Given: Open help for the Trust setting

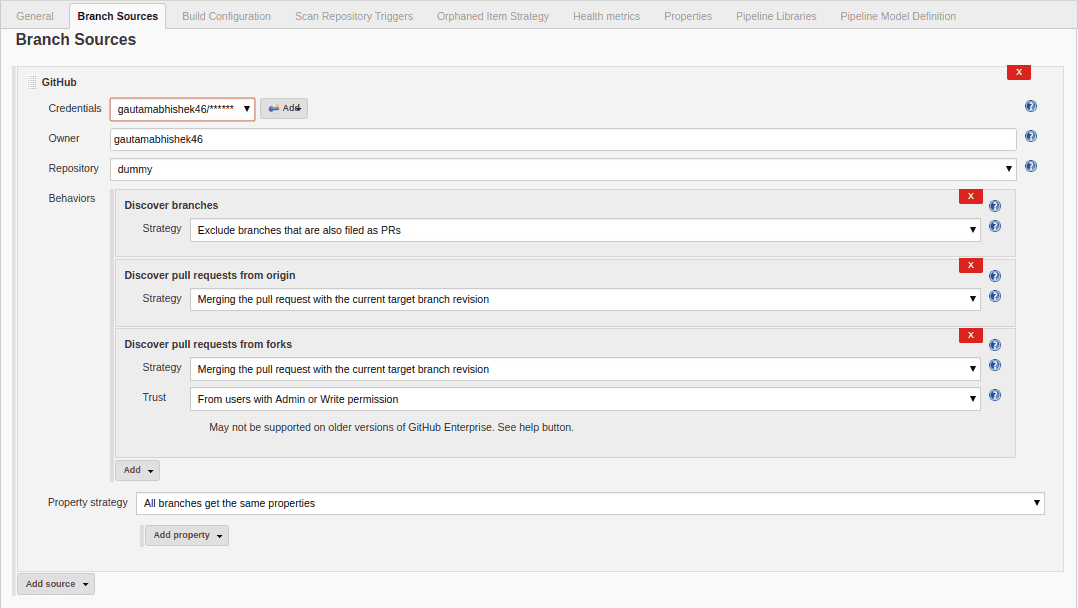Looking at the screenshot, I should pyautogui.click(x=994, y=395).
